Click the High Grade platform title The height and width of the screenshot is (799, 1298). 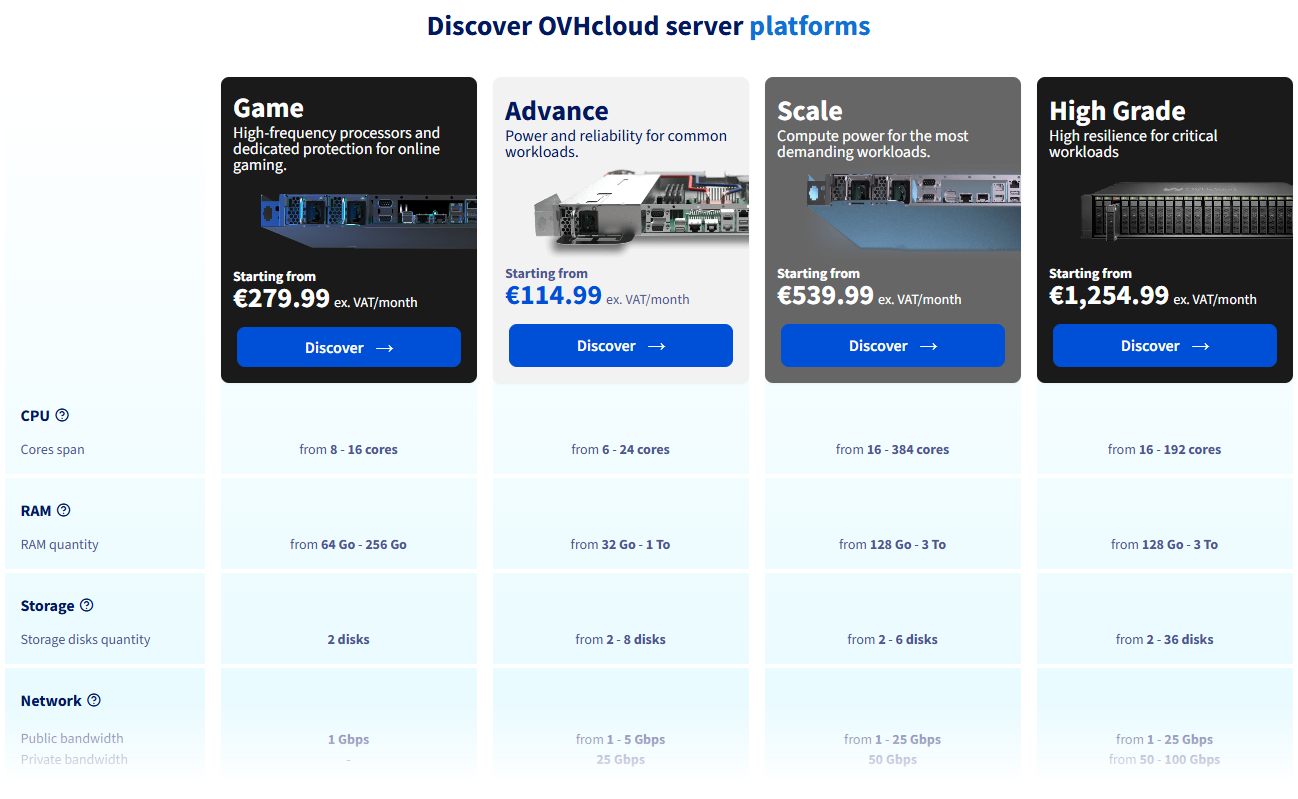pos(1117,111)
